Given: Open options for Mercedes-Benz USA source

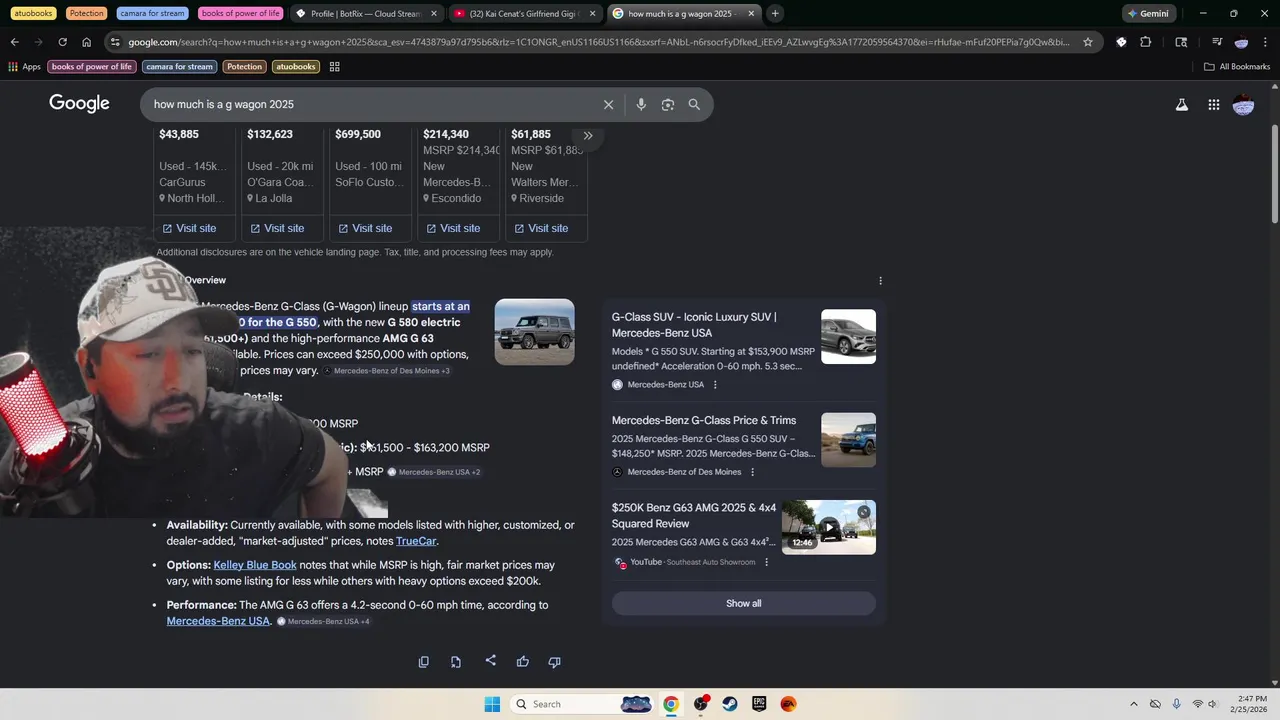Looking at the screenshot, I should [x=715, y=385].
